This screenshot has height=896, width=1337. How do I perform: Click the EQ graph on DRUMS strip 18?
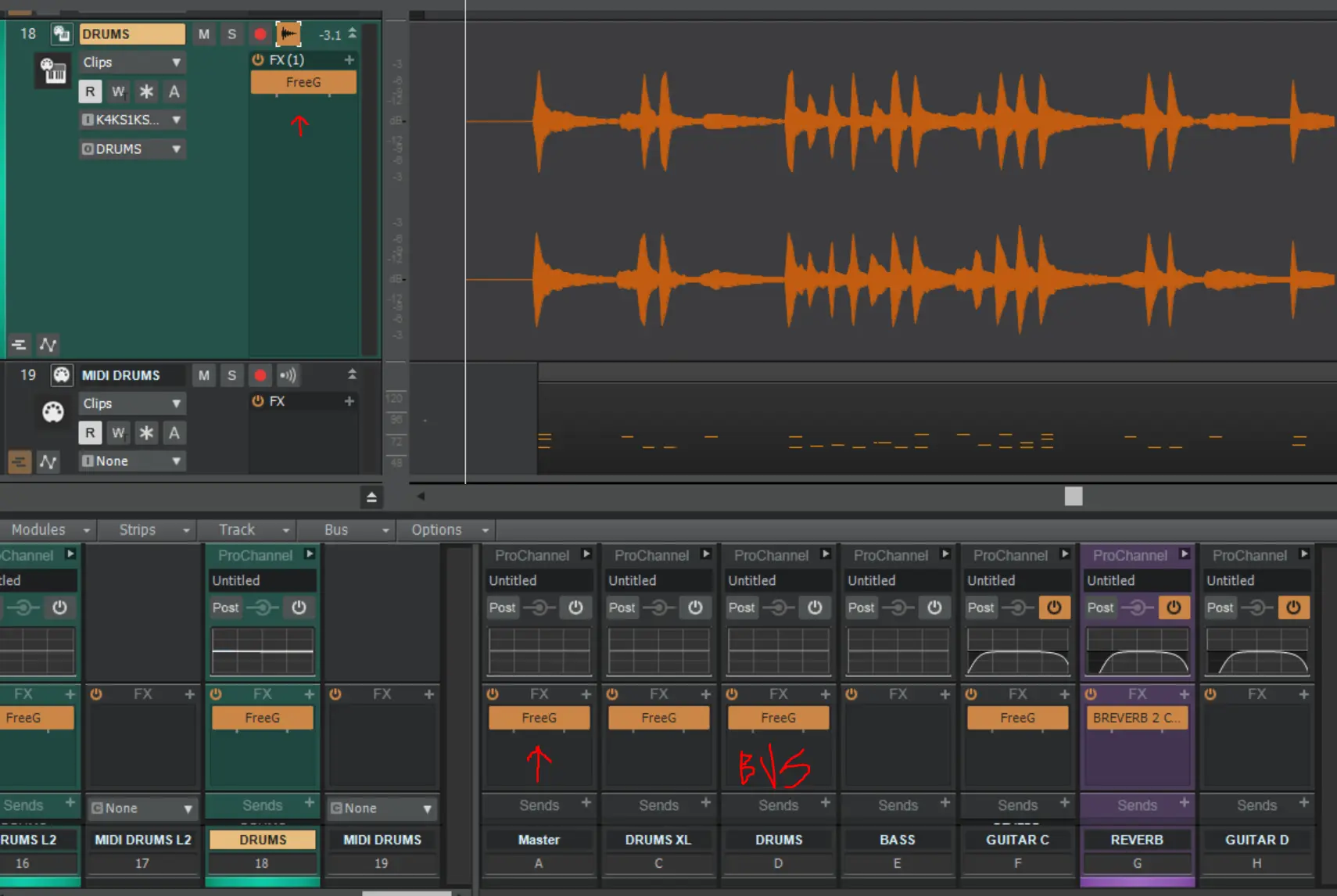[x=263, y=651]
